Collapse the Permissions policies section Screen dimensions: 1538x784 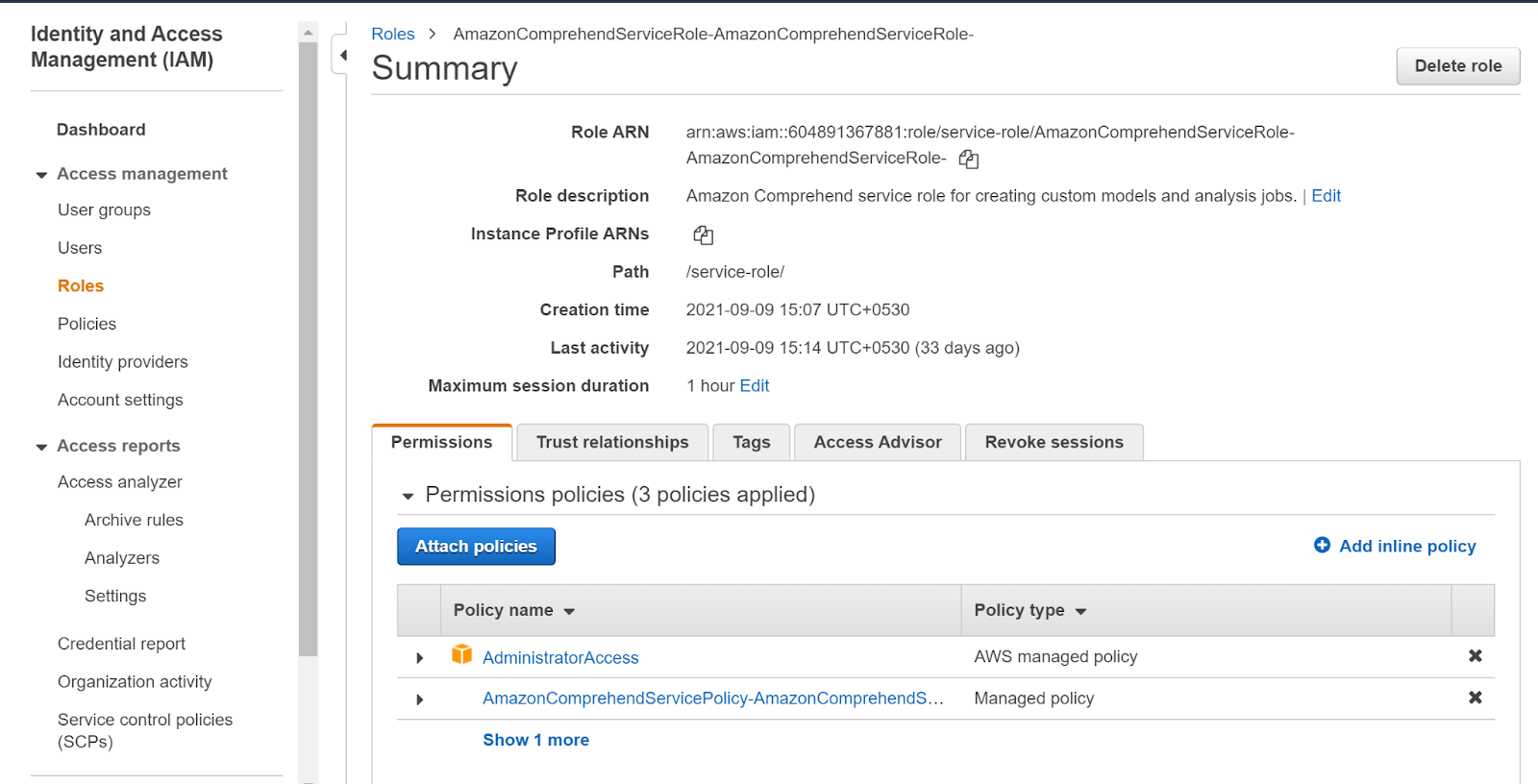coord(408,496)
